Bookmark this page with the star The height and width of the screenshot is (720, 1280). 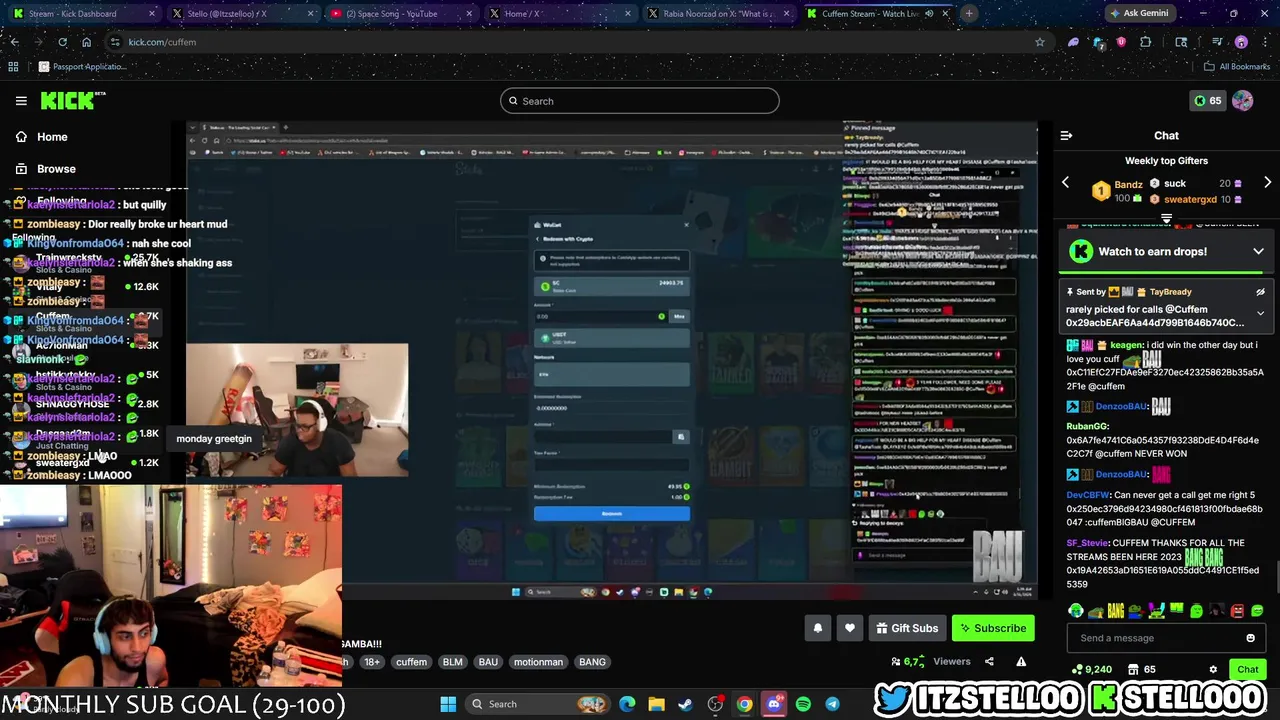tap(1040, 42)
